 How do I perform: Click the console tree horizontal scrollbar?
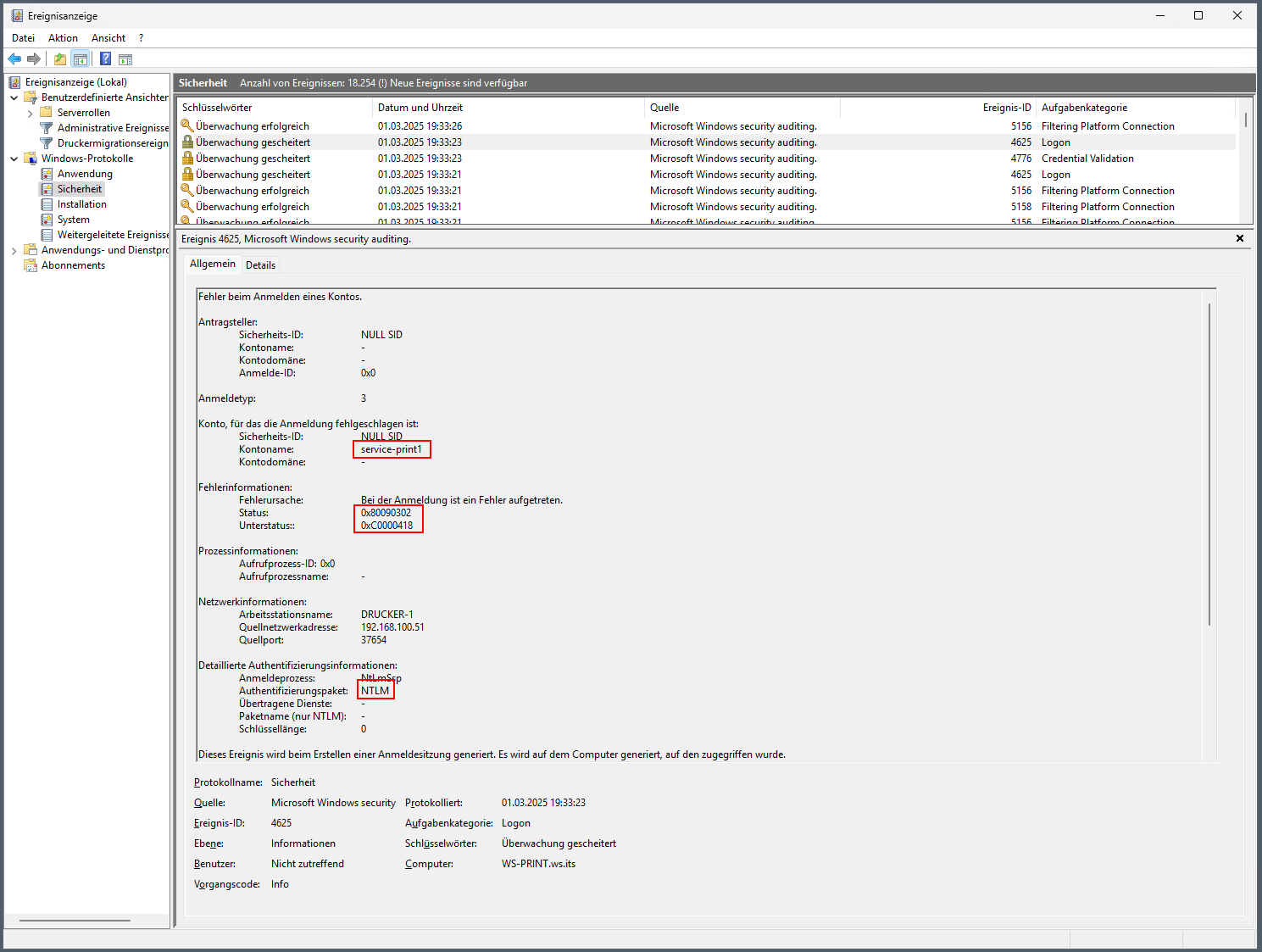click(75, 921)
